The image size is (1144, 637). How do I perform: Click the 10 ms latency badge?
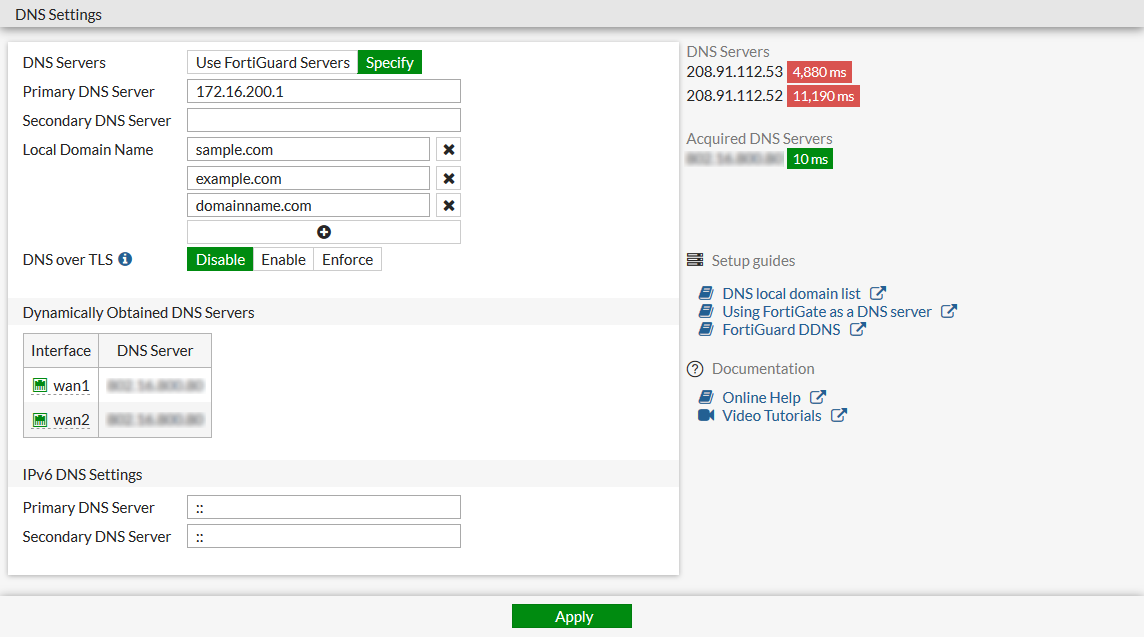point(810,159)
